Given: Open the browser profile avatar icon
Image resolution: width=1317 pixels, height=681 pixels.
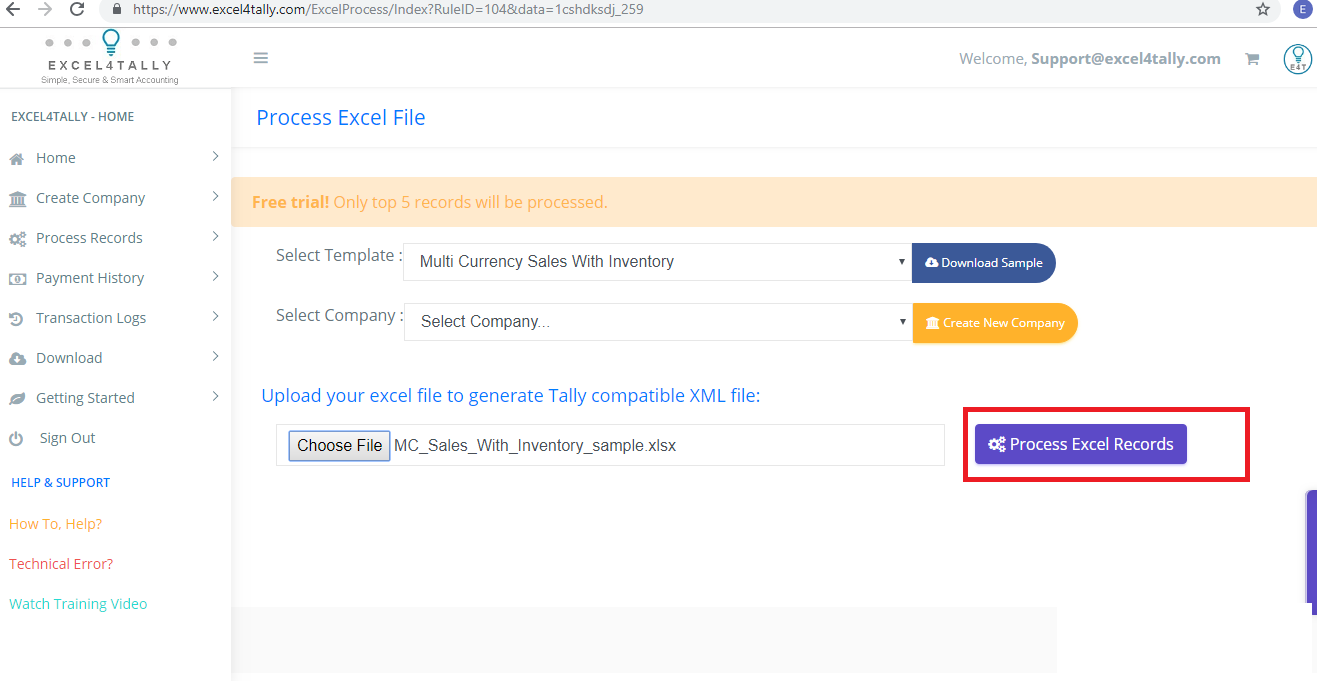Looking at the screenshot, I should [x=1302, y=9].
